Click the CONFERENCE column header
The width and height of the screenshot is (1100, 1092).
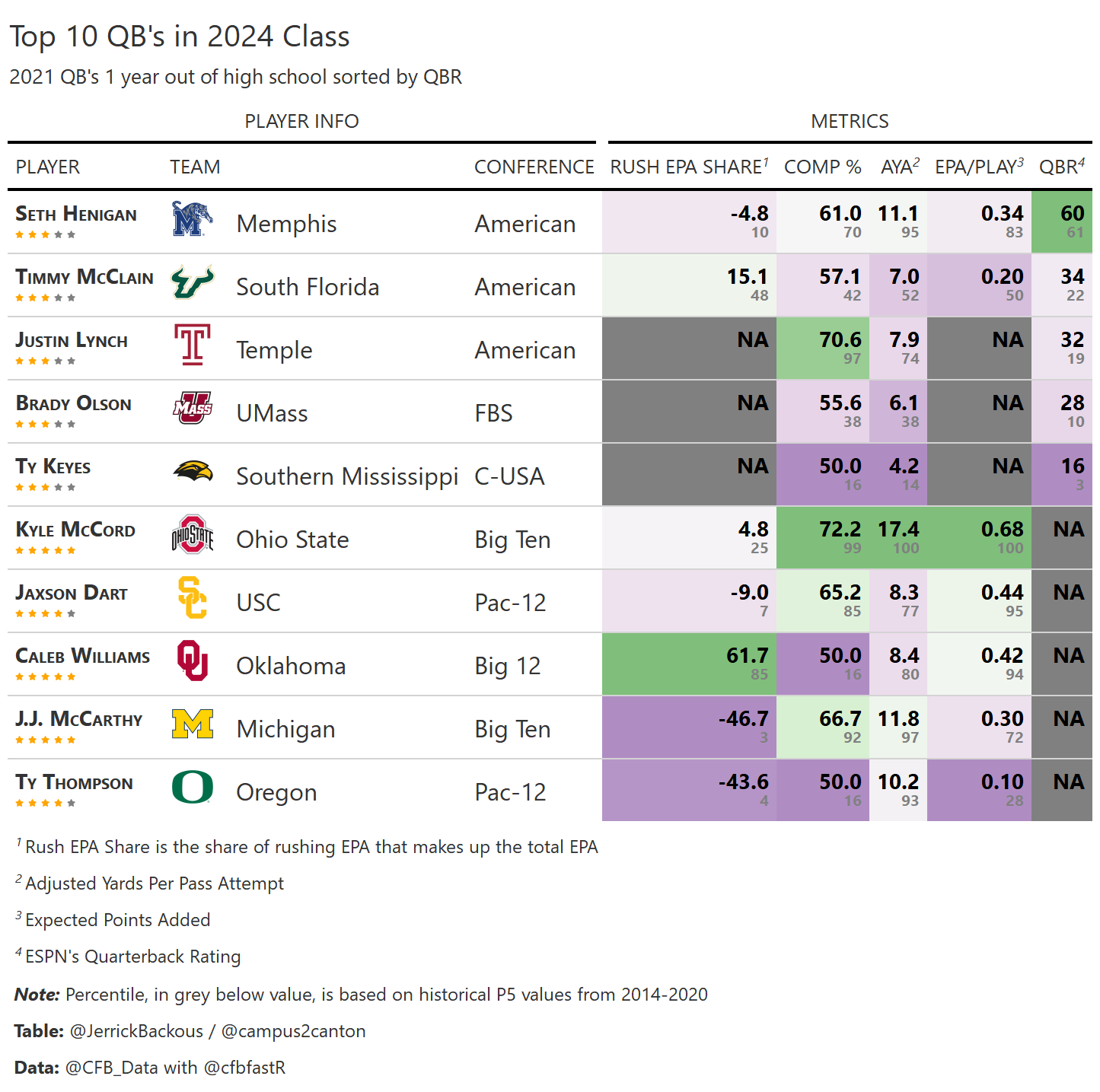[x=534, y=167]
